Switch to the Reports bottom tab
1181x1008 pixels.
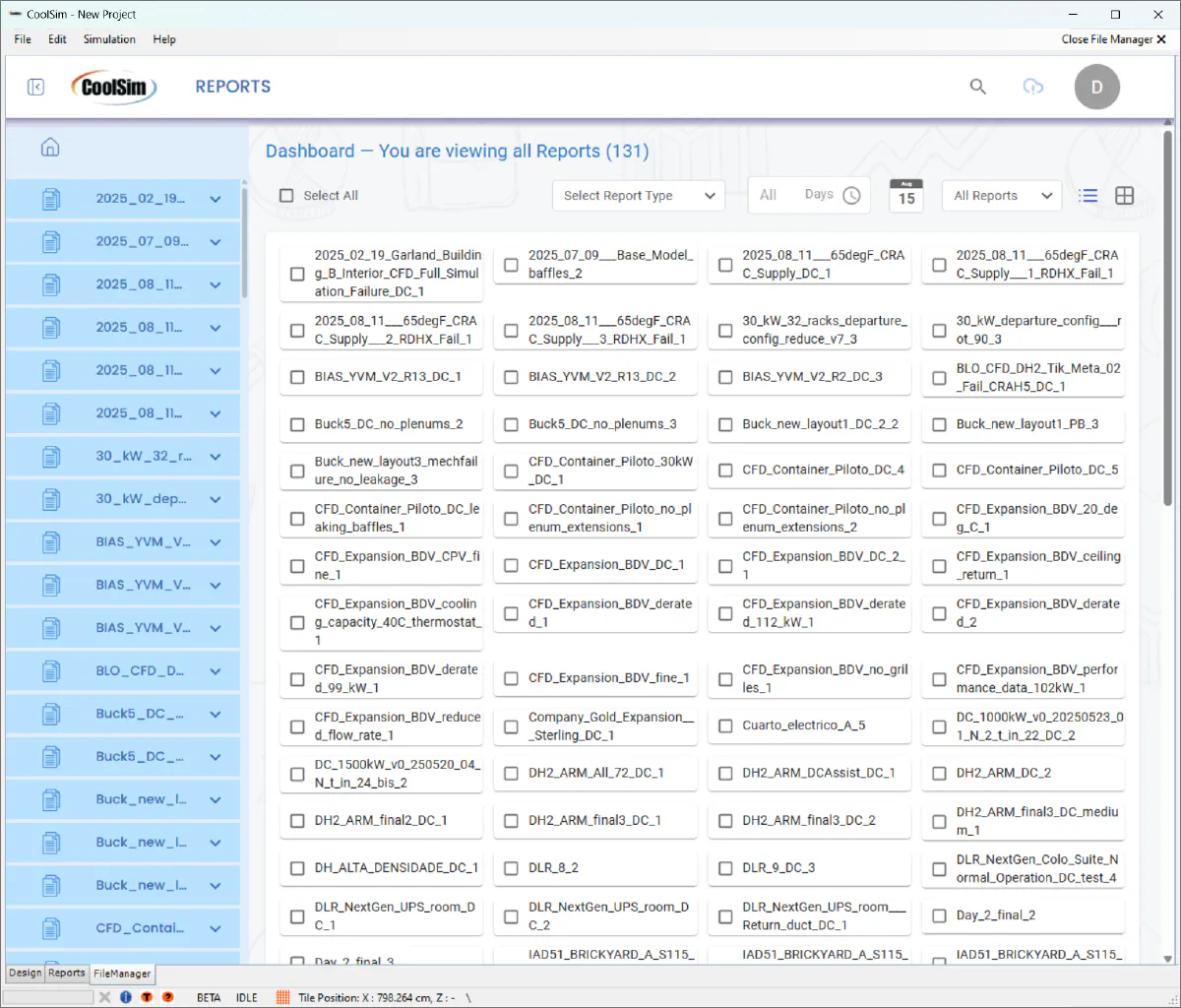click(67, 973)
